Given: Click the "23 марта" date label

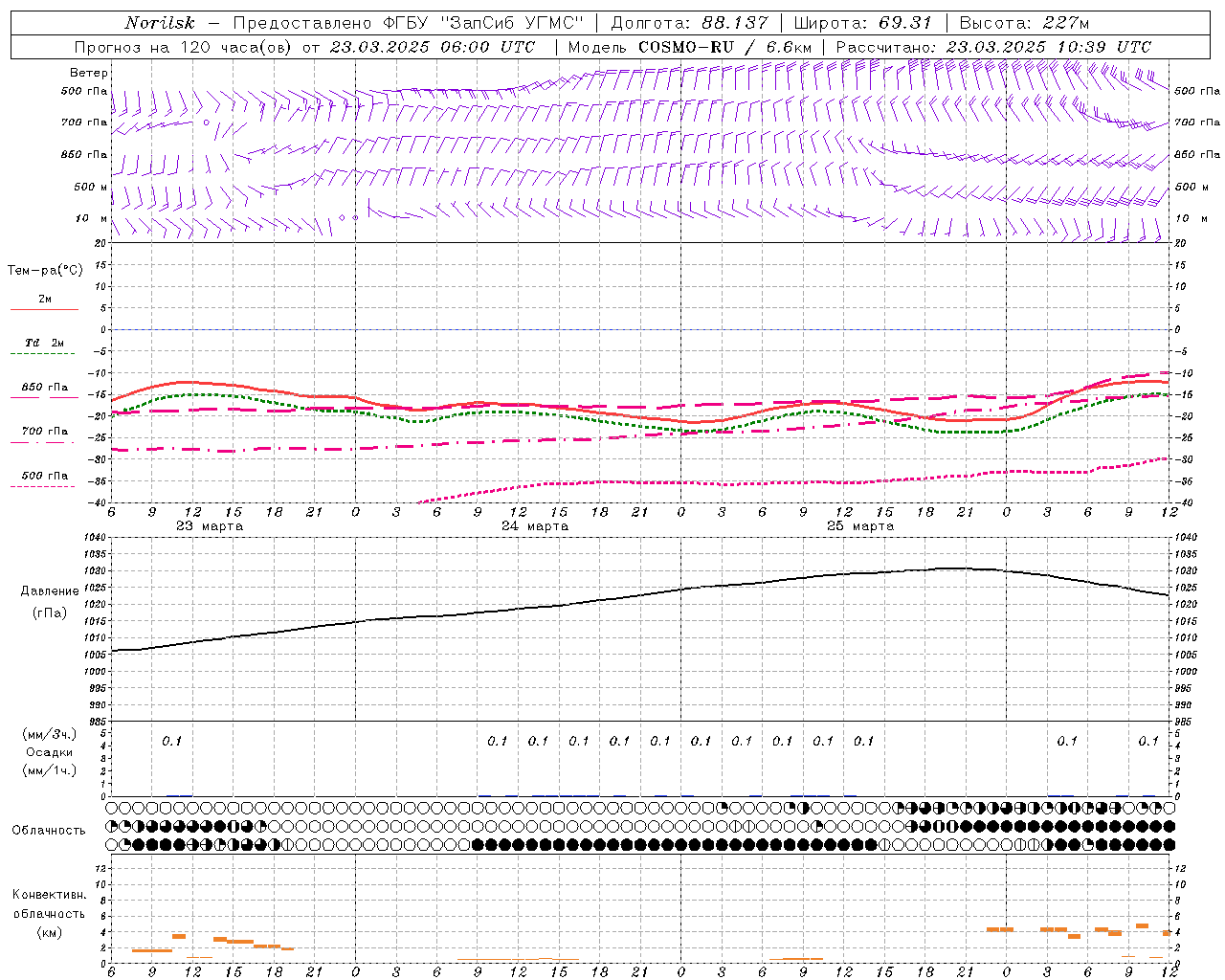Looking at the screenshot, I should coord(210,526).
